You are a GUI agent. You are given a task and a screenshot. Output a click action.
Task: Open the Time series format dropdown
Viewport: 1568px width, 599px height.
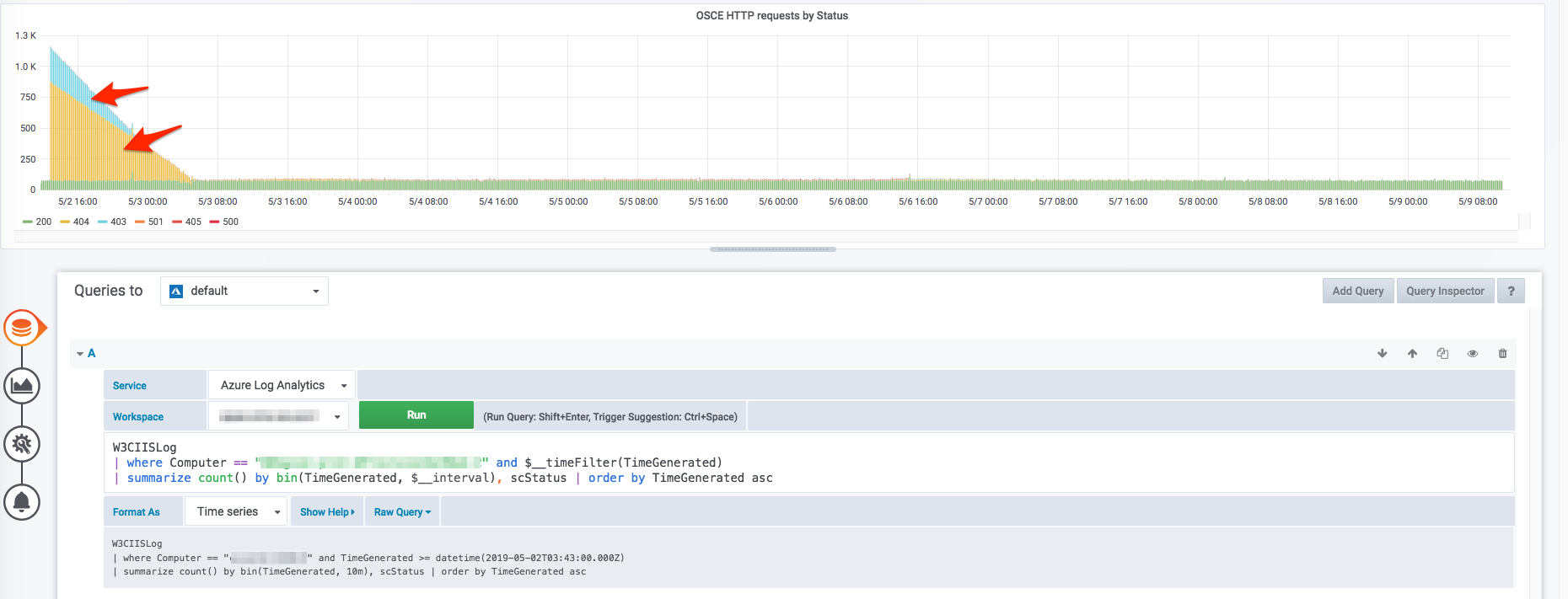pyautogui.click(x=236, y=511)
